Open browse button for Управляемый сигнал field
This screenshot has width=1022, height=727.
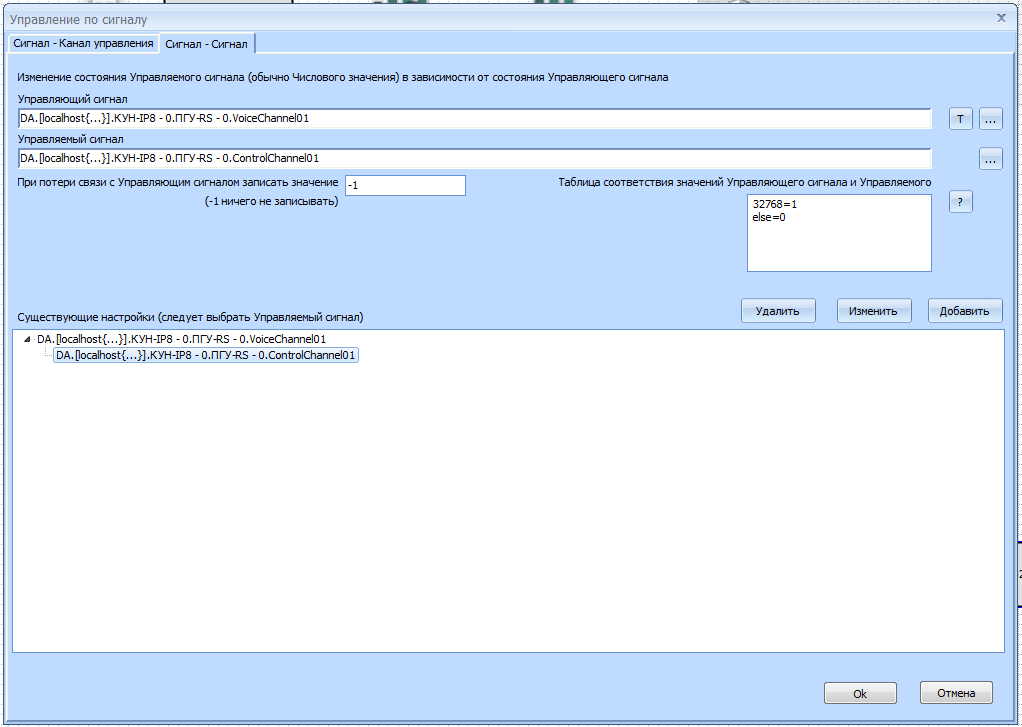pyautogui.click(x=990, y=158)
